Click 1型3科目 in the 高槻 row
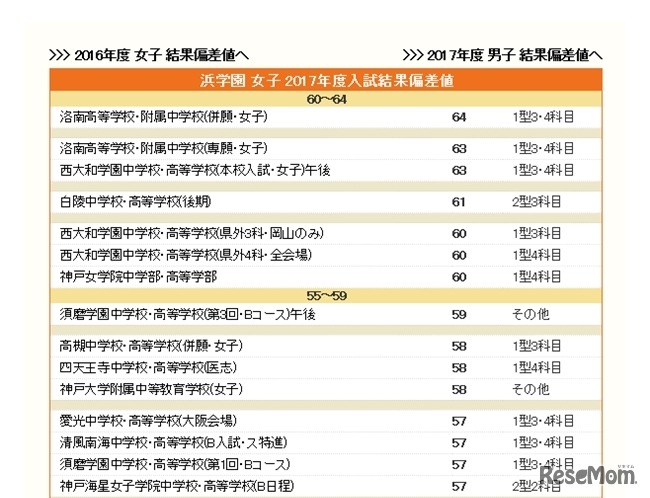The height and width of the screenshot is (498, 650). tap(537, 346)
